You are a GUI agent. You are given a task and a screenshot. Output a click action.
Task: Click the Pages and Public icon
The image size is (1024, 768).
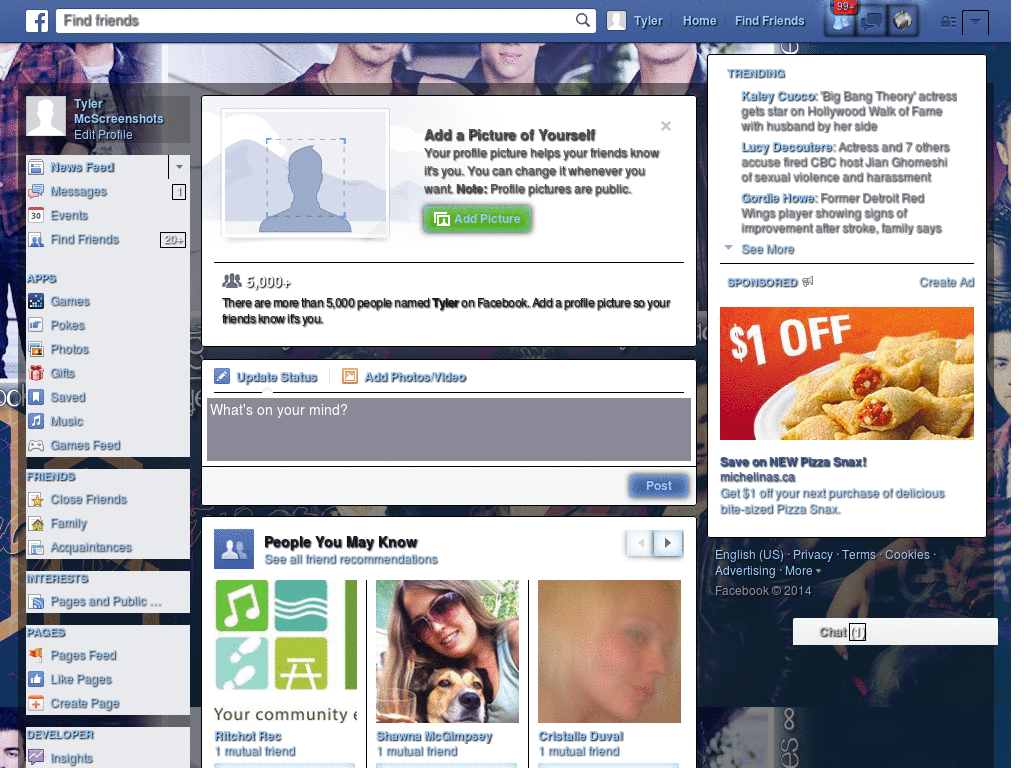coord(36,601)
